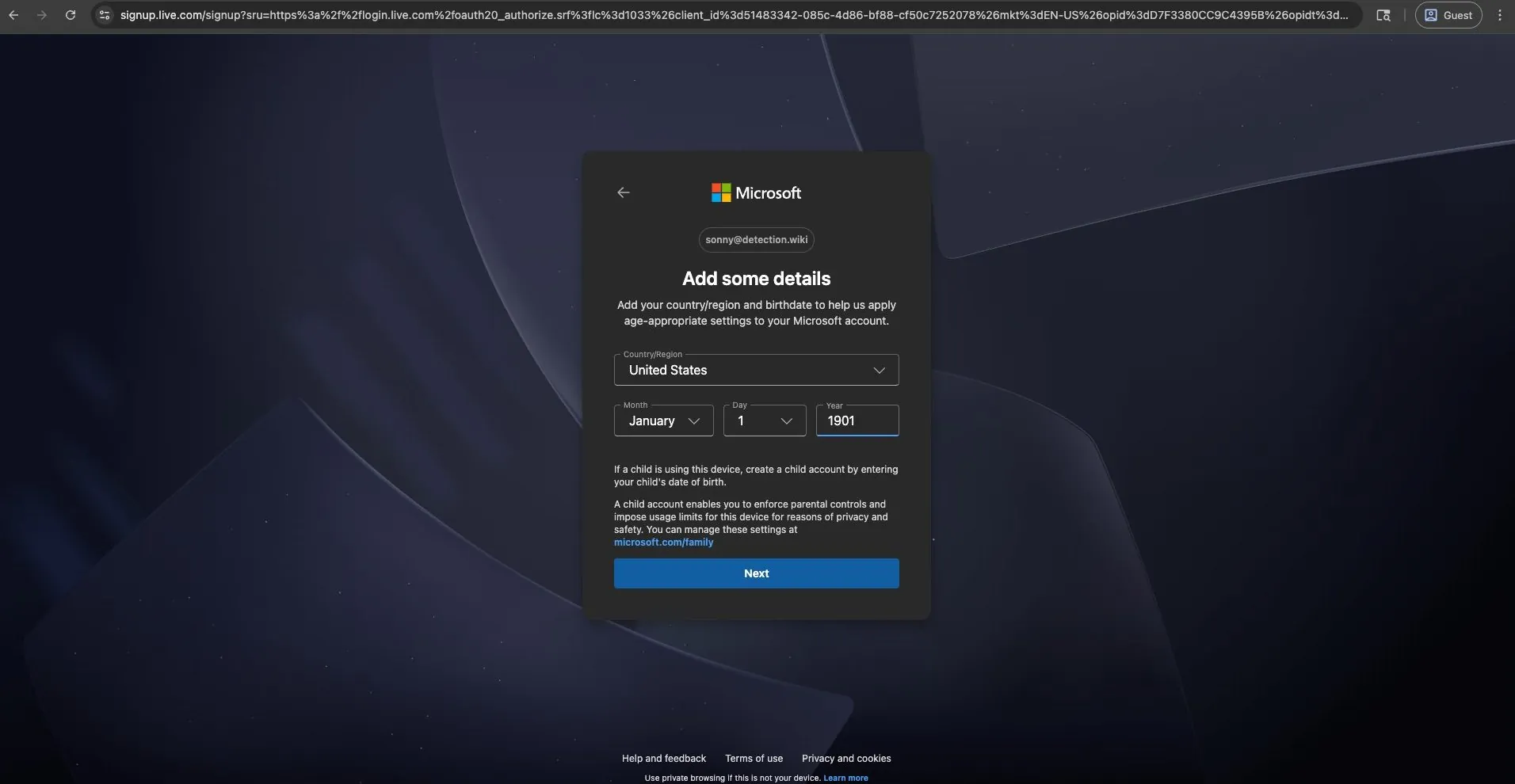The image size is (1515, 784).
Task: View site information icon in address bar
Action: point(105,15)
